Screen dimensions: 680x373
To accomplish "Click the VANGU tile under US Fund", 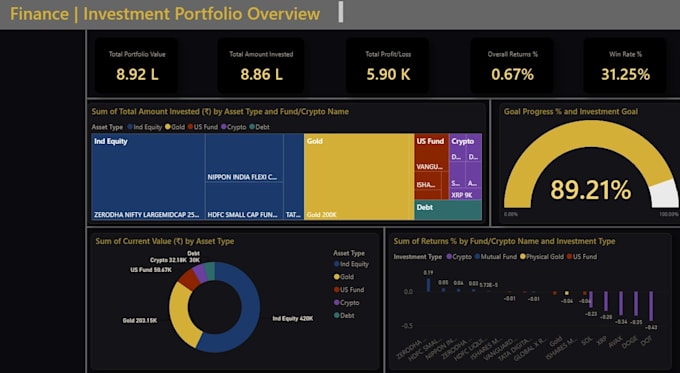I will tap(432, 153).
